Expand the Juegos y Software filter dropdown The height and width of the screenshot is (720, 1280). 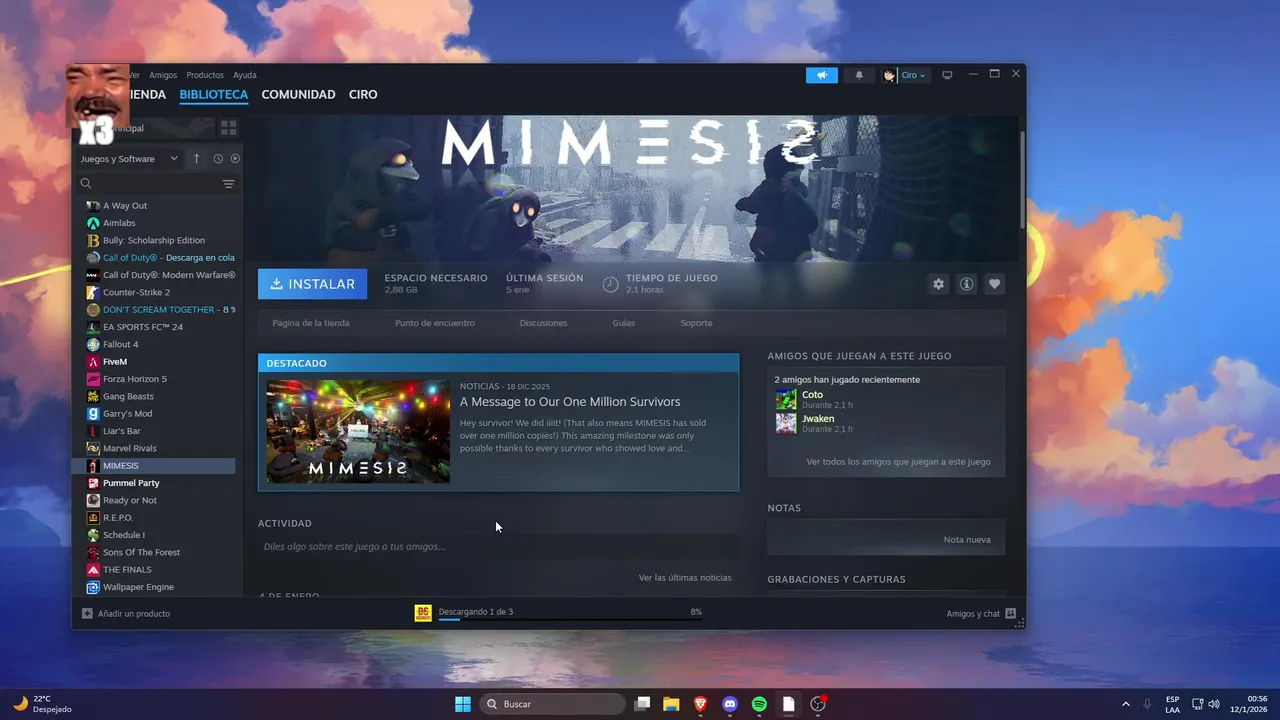pos(129,159)
